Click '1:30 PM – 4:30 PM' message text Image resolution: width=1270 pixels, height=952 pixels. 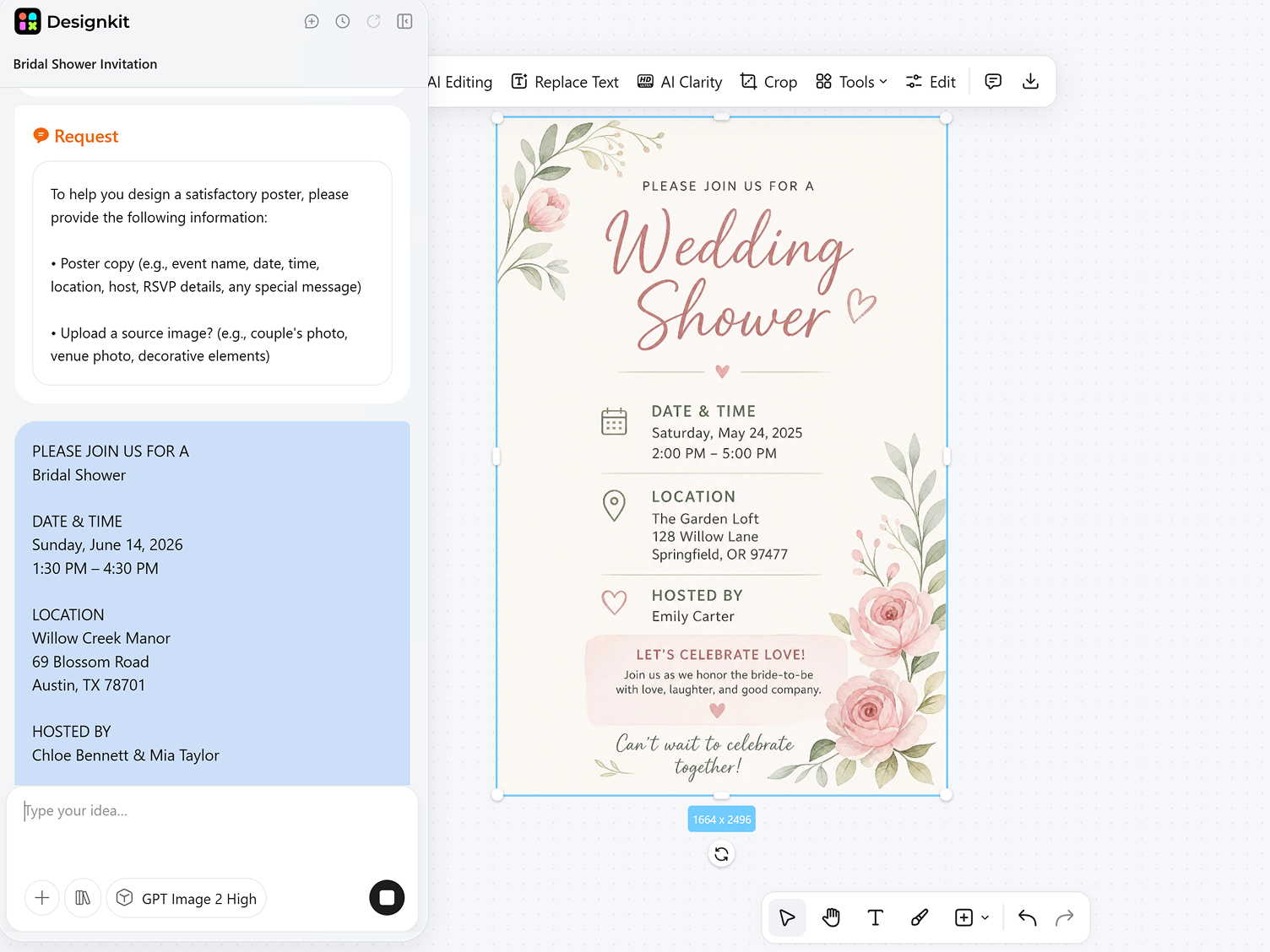95,568
